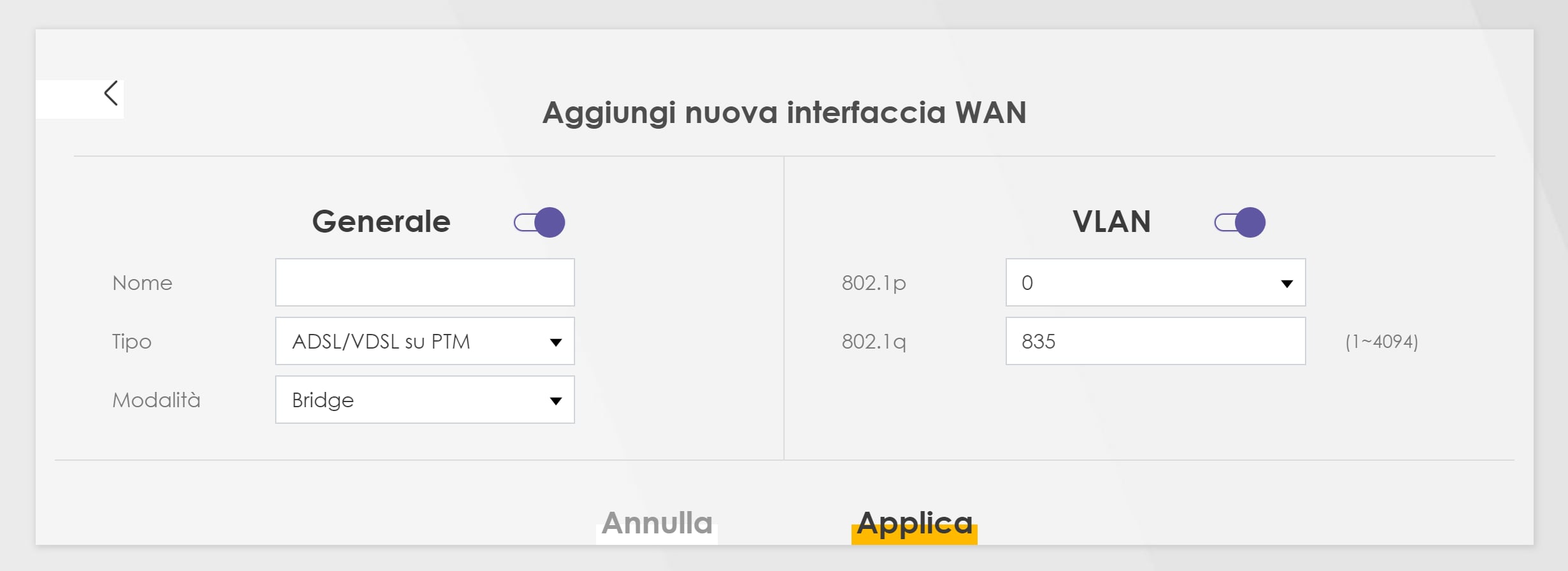The height and width of the screenshot is (571, 1568).
Task: Click the arrow icon in 802.1p field
Action: [x=1286, y=284]
